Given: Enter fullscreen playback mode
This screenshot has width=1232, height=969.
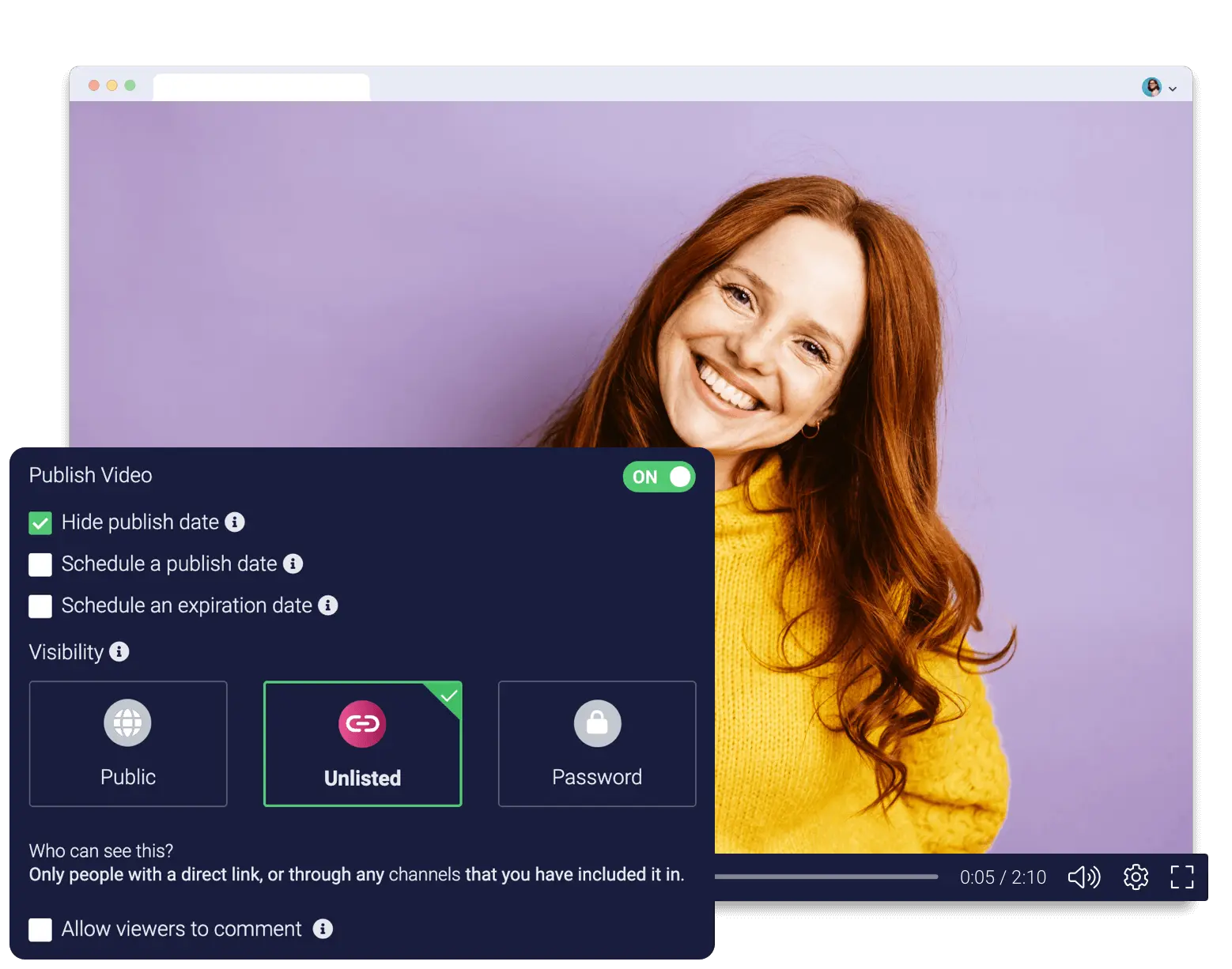Looking at the screenshot, I should [x=1183, y=877].
